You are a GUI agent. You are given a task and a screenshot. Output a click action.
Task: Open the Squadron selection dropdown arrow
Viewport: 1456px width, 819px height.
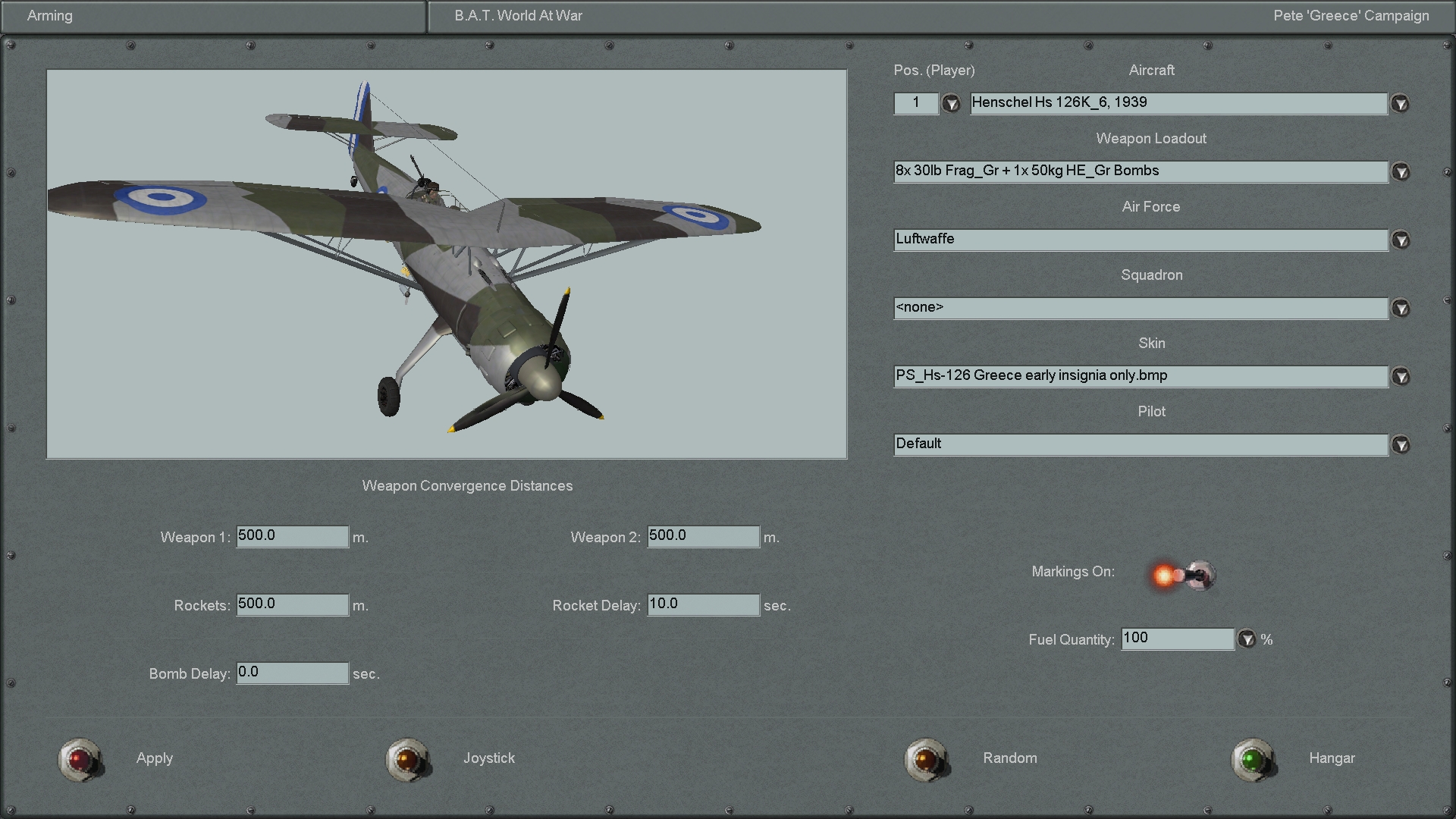[1401, 309]
